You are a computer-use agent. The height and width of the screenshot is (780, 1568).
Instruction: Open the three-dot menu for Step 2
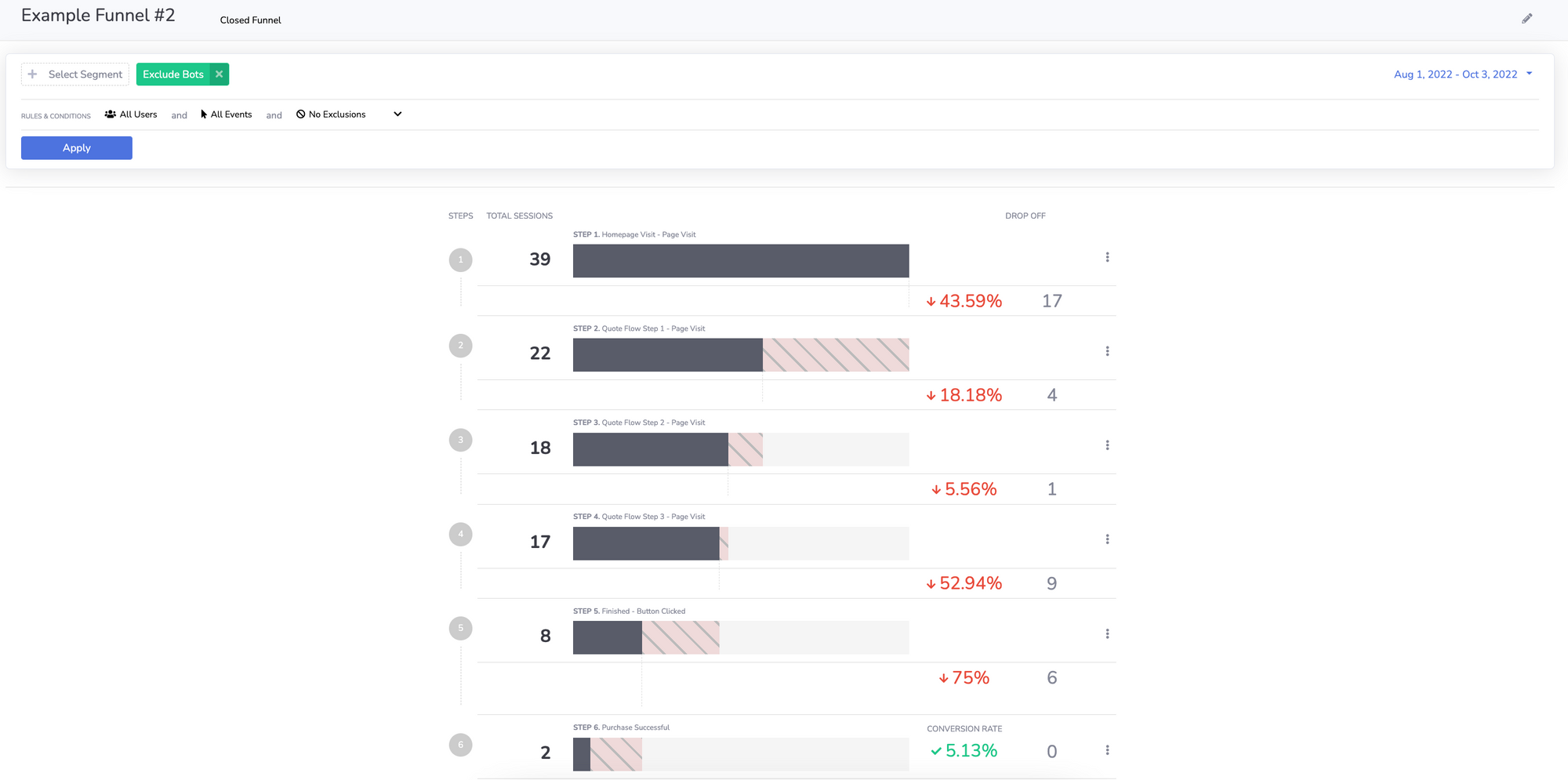pyautogui.click(x=1107, y=351)
